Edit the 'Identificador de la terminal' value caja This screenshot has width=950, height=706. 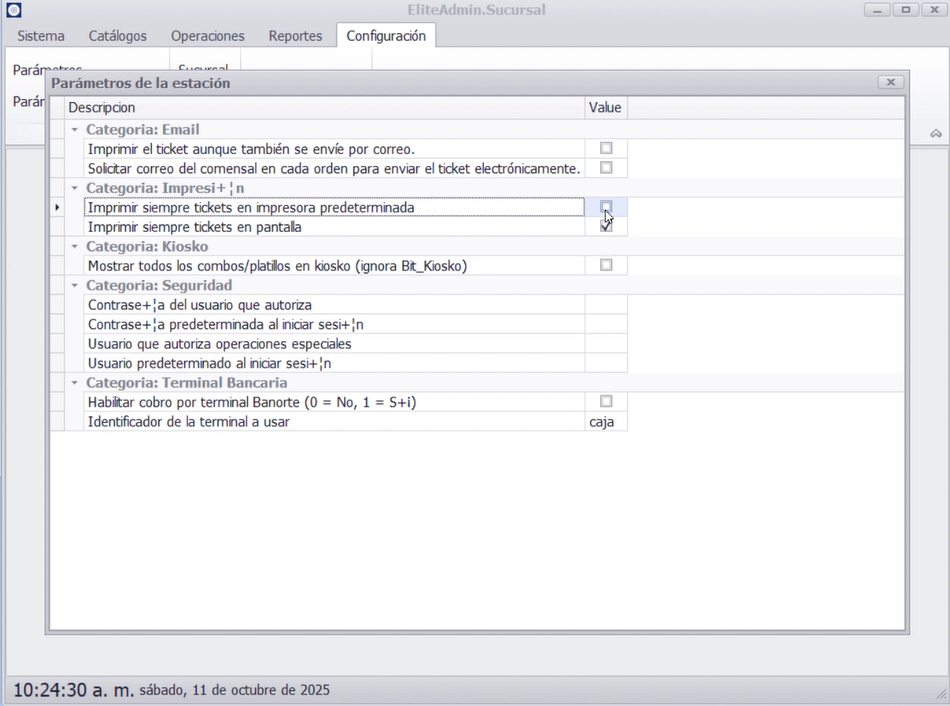click(605, 422)
